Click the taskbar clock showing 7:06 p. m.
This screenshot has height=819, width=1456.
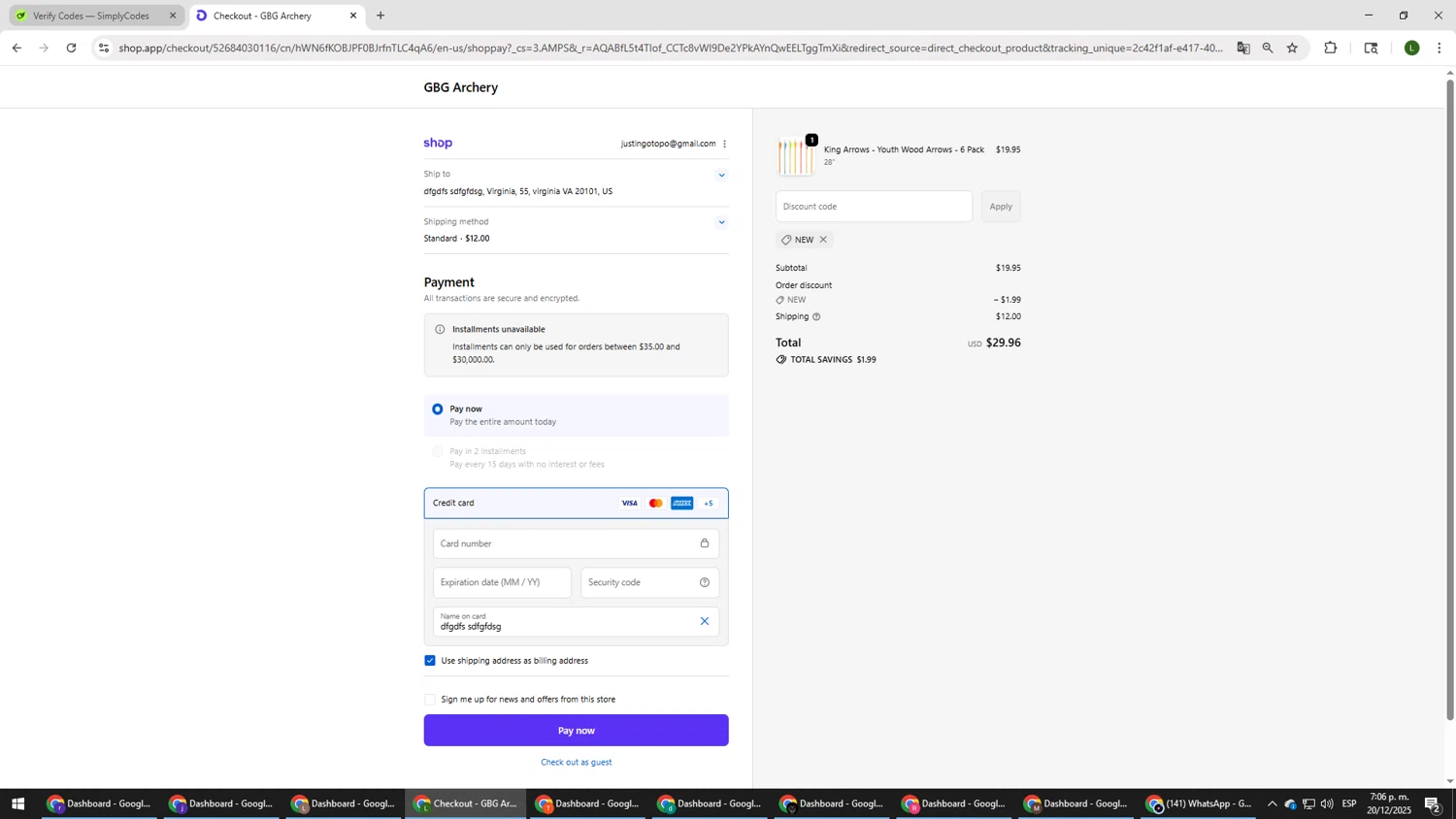pyautogui.click(x=1389, y=803)
